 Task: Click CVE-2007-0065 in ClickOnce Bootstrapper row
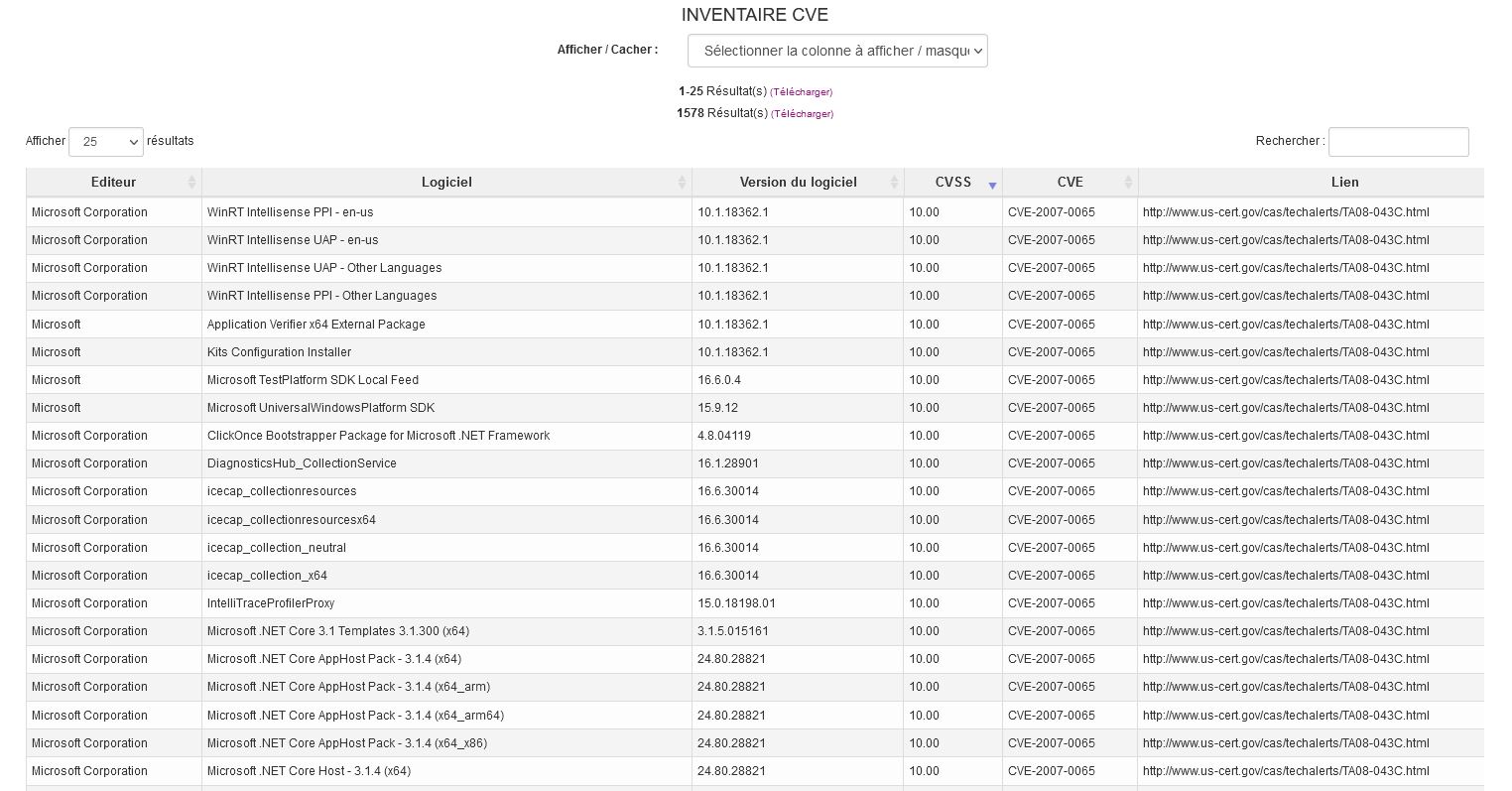click(1051, 436)
